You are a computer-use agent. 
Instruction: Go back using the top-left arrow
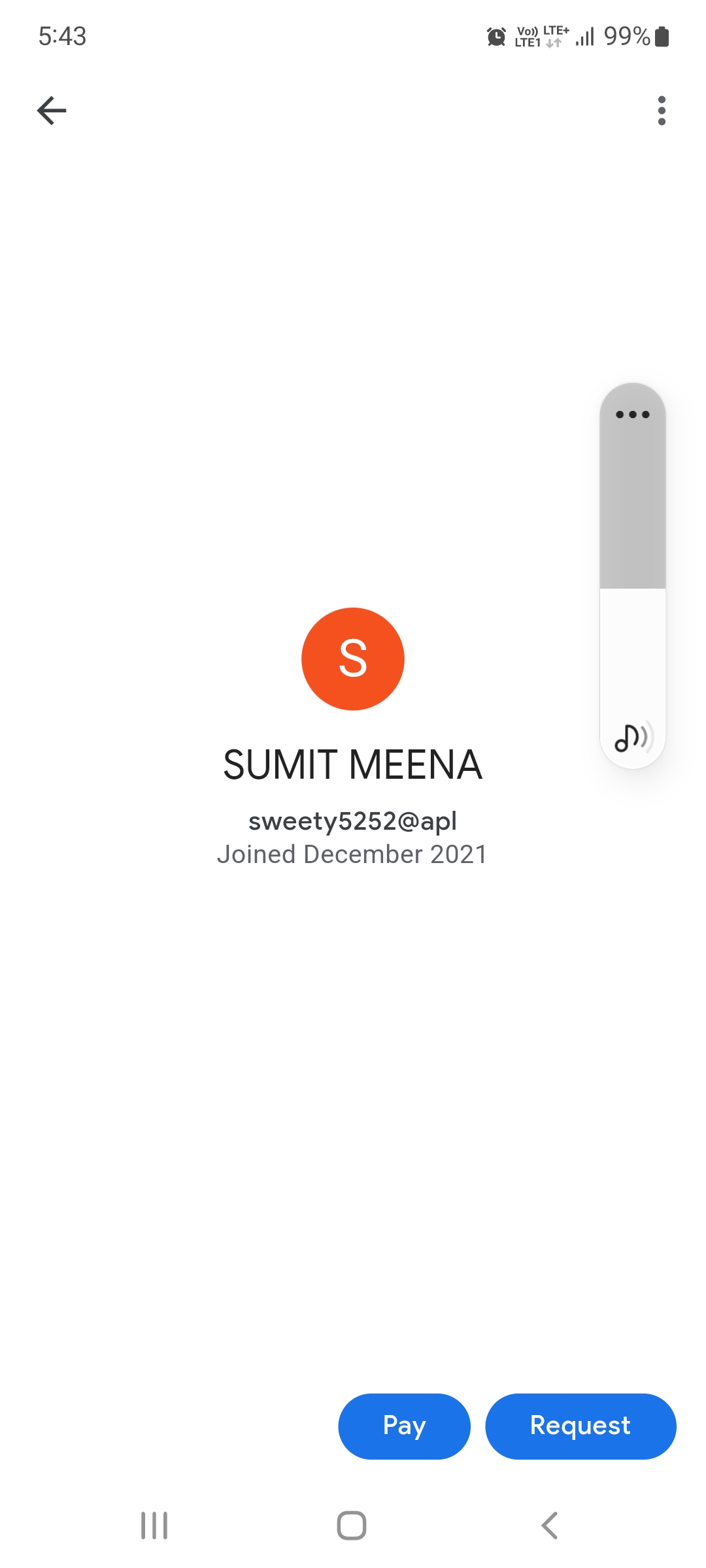click(52, 110)
